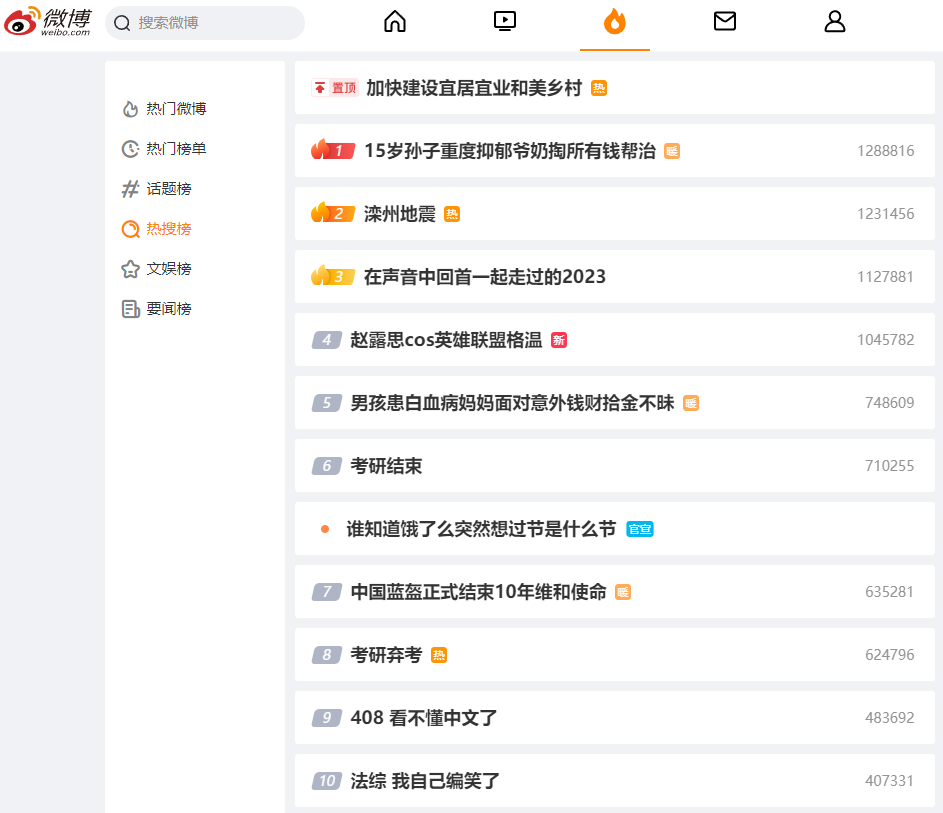Click the clock icon beside 热门榜单

[131, 149]
